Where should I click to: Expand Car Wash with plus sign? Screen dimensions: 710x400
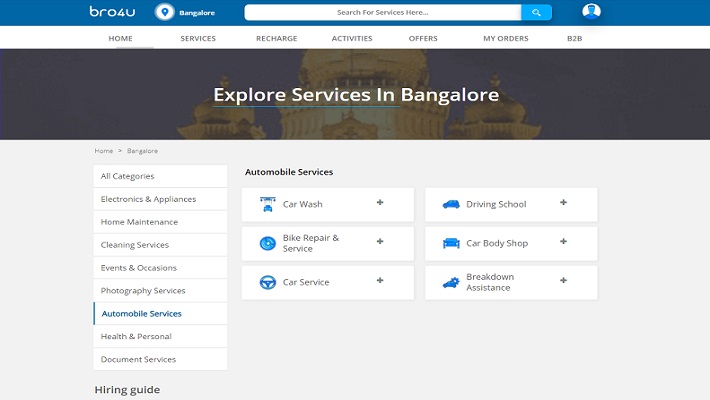pyautogui.click(x=380, y=203)
